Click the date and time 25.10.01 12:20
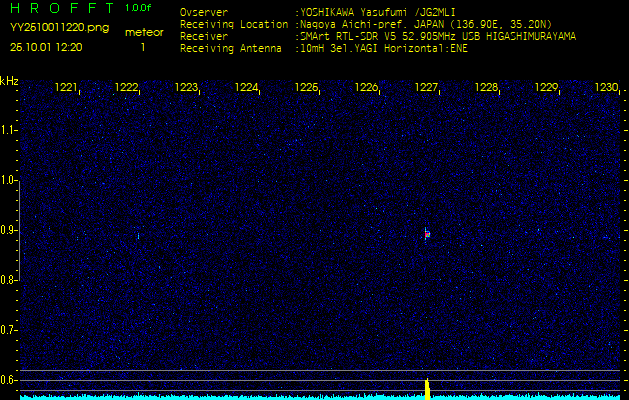Screen dimensions: 629x400 [x=46, y=47]
